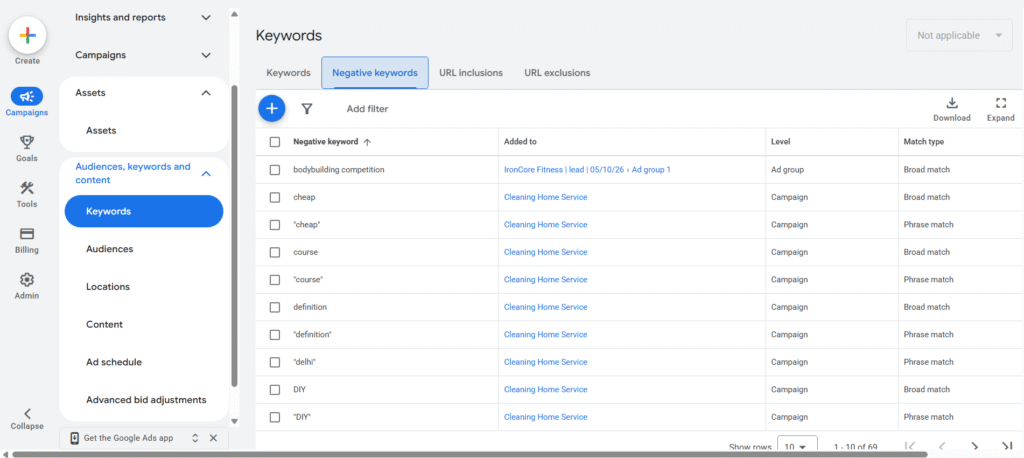
Task: Expand the table to full screen
Action: [x=1000, y=110]
